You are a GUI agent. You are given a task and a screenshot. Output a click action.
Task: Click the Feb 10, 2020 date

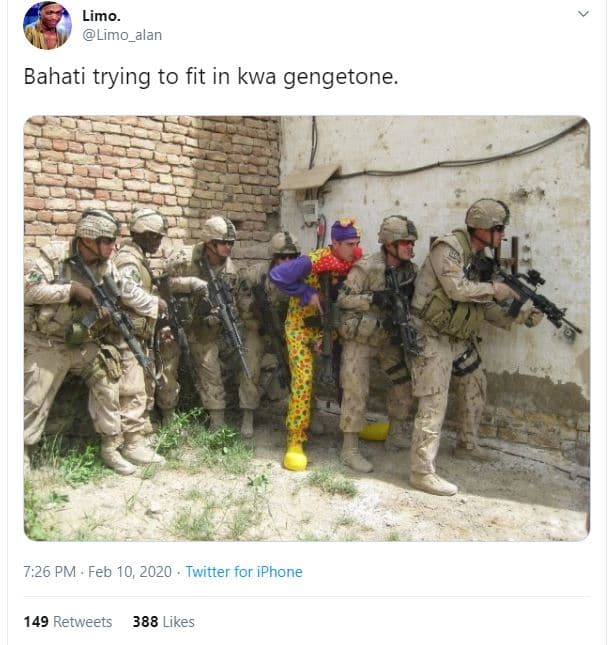point(130,572)
